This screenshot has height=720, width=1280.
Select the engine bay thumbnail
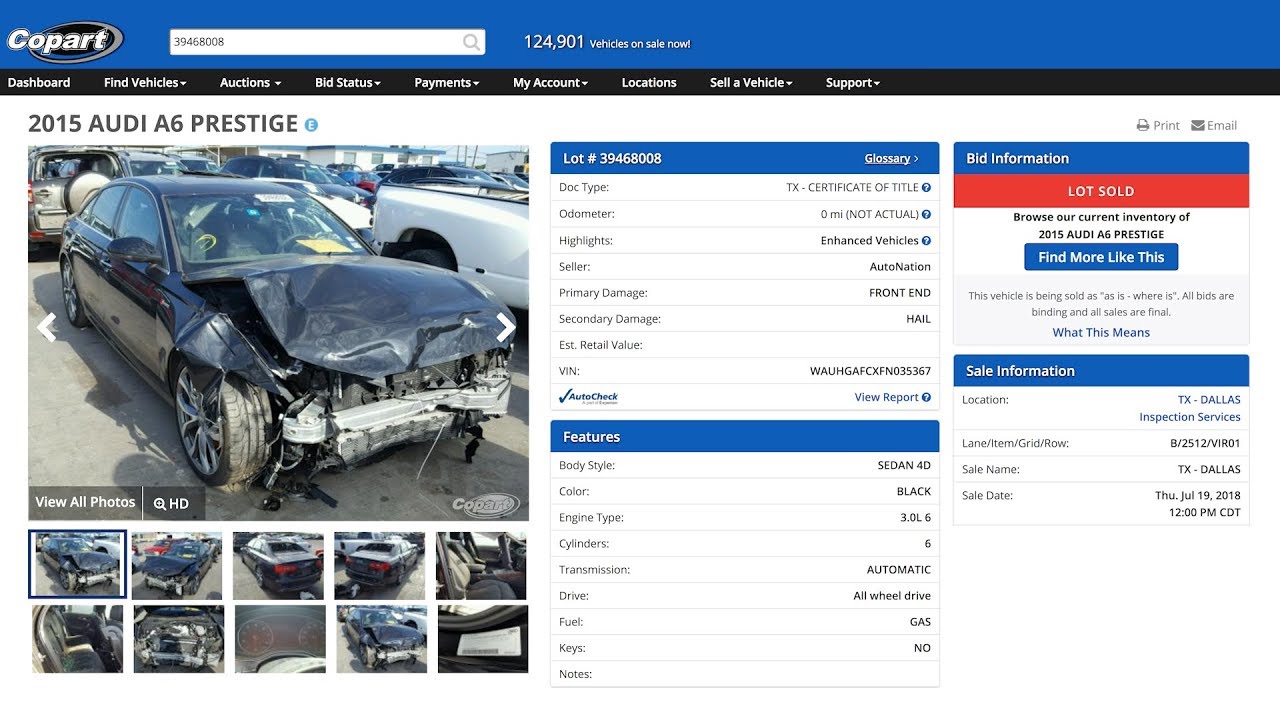(x=179, y=639)
